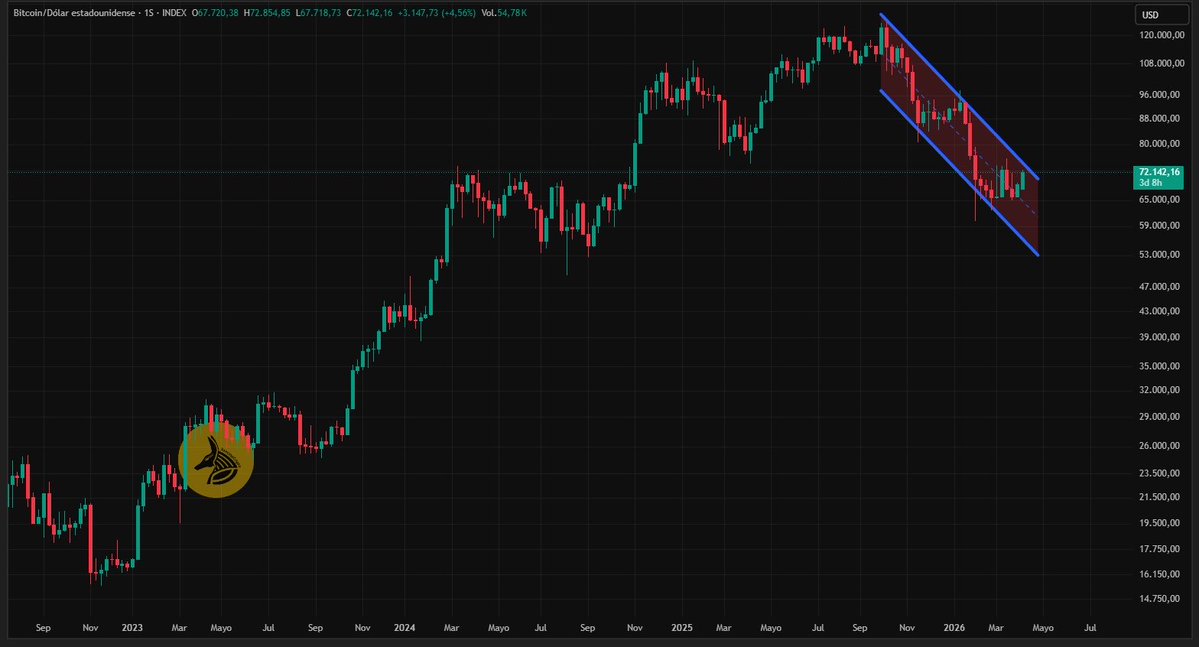Click the 88.000,00 price axis label

(1161, 119)
